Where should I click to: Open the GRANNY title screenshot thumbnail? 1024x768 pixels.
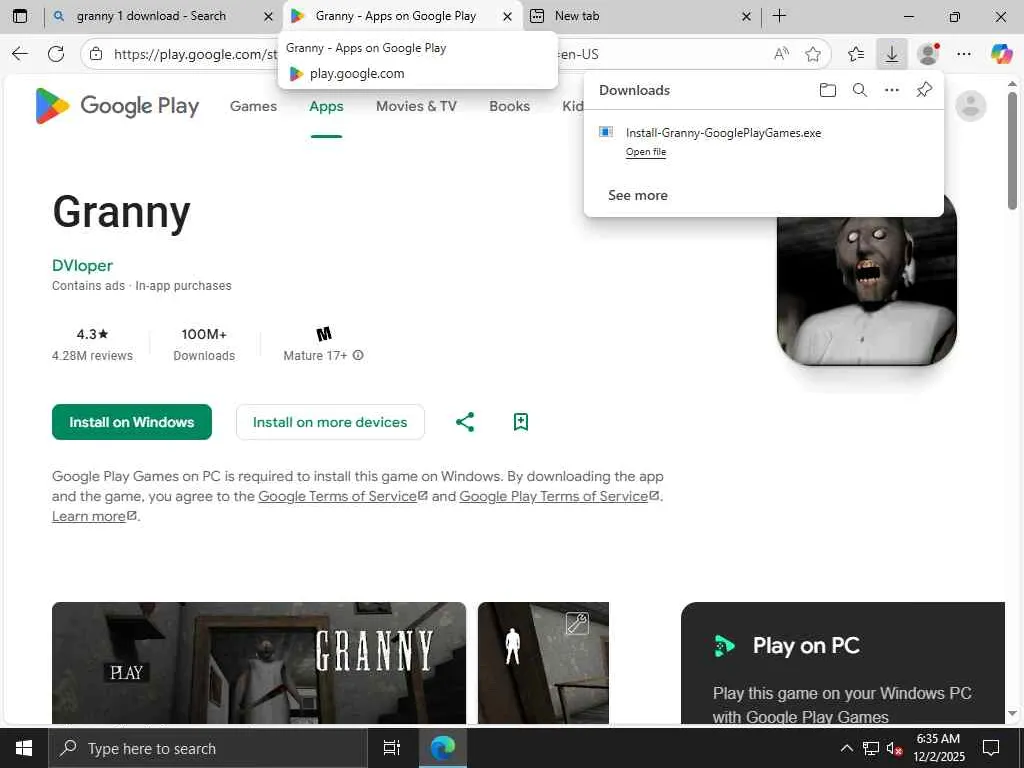pyautogui.click(x=259, y=662)
